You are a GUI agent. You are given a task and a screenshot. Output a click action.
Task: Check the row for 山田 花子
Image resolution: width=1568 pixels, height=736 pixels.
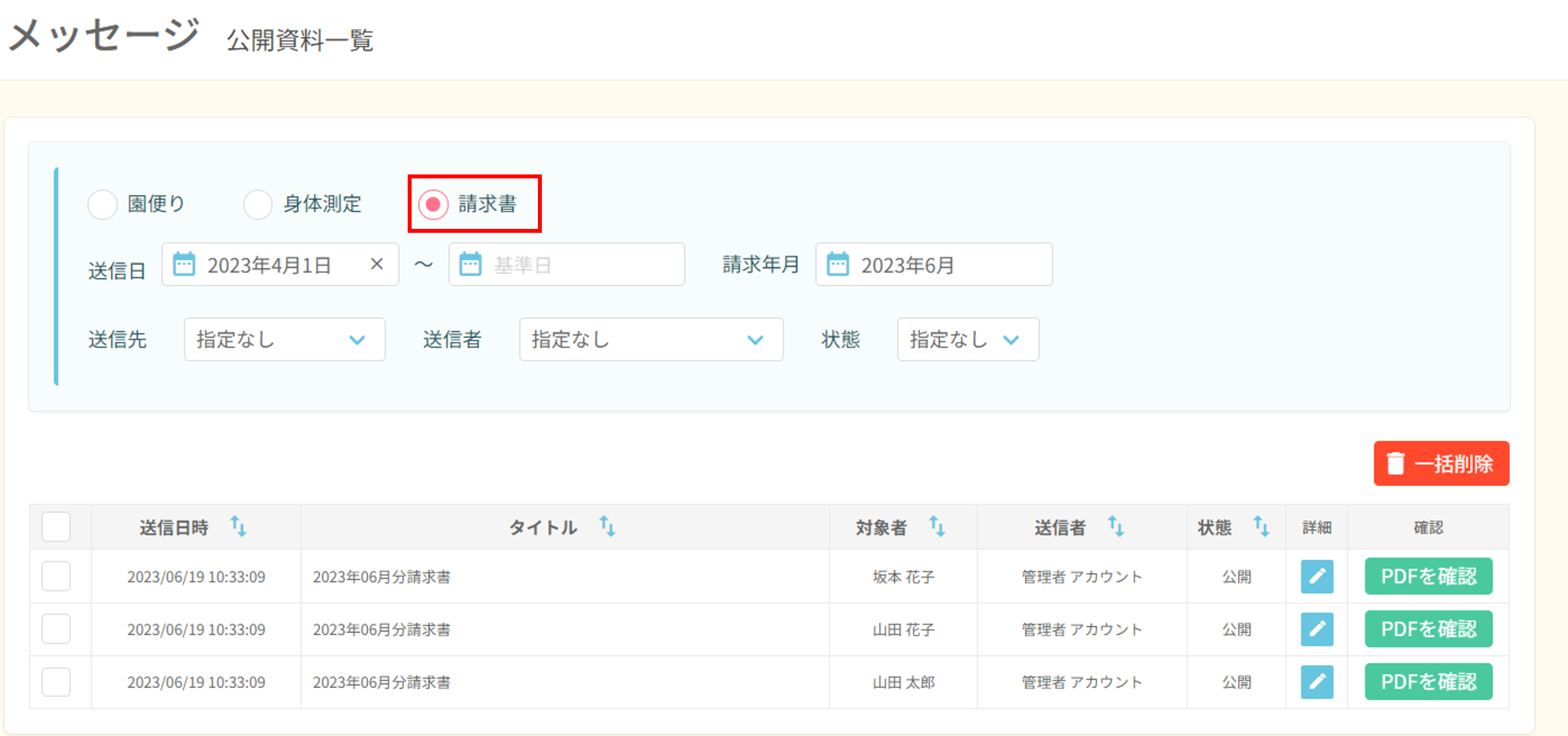coord(56,629)
